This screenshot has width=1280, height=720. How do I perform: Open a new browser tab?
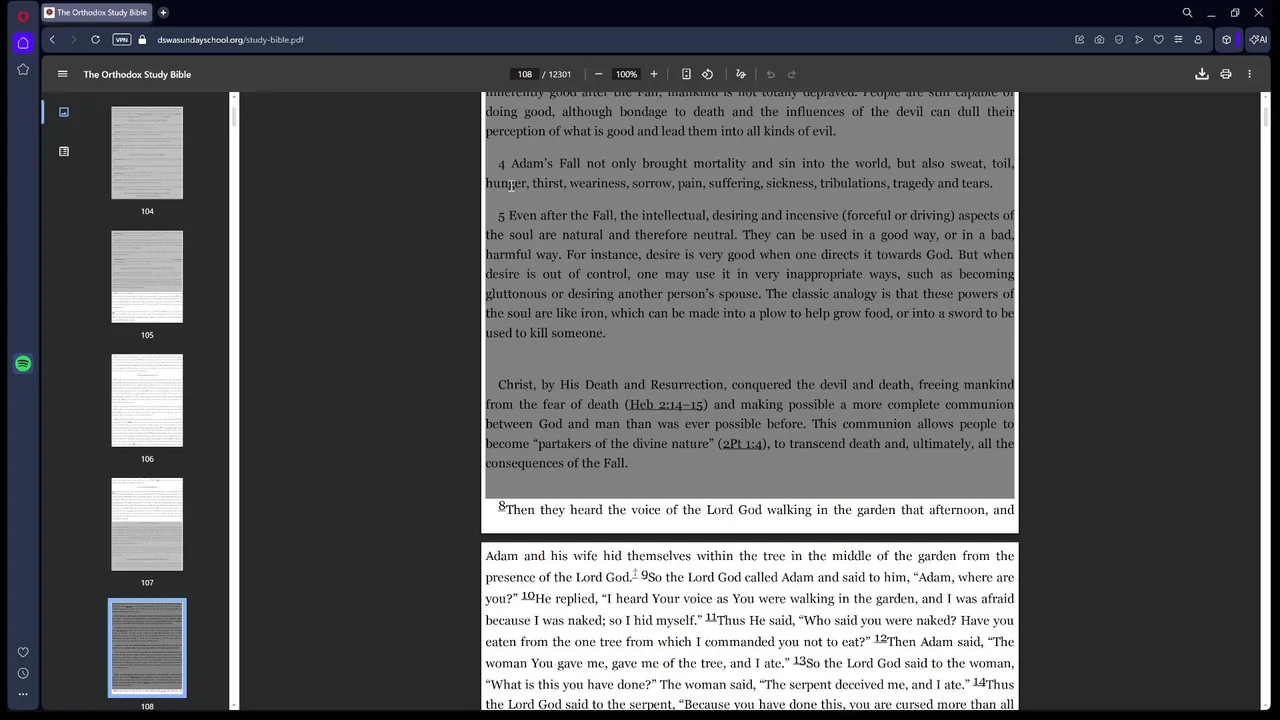(x=163, y=13)
